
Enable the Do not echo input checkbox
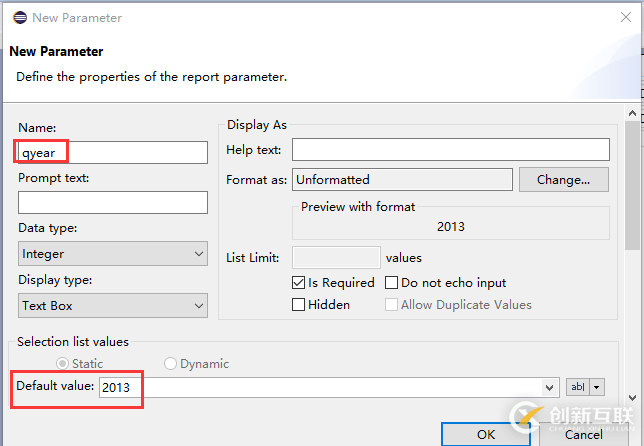pos(391,283)
